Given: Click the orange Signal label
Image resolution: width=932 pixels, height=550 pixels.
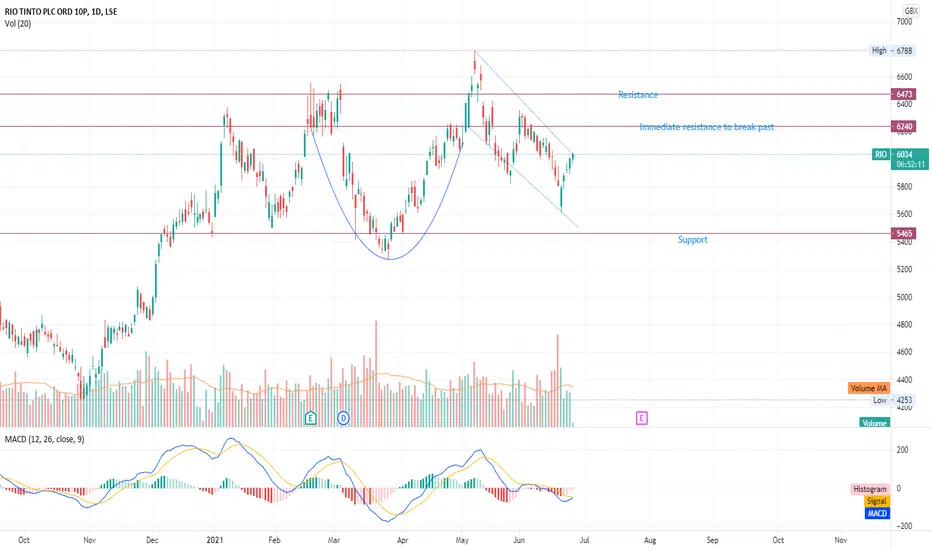Looking at the screenshot, I should [x=877, y=501].
